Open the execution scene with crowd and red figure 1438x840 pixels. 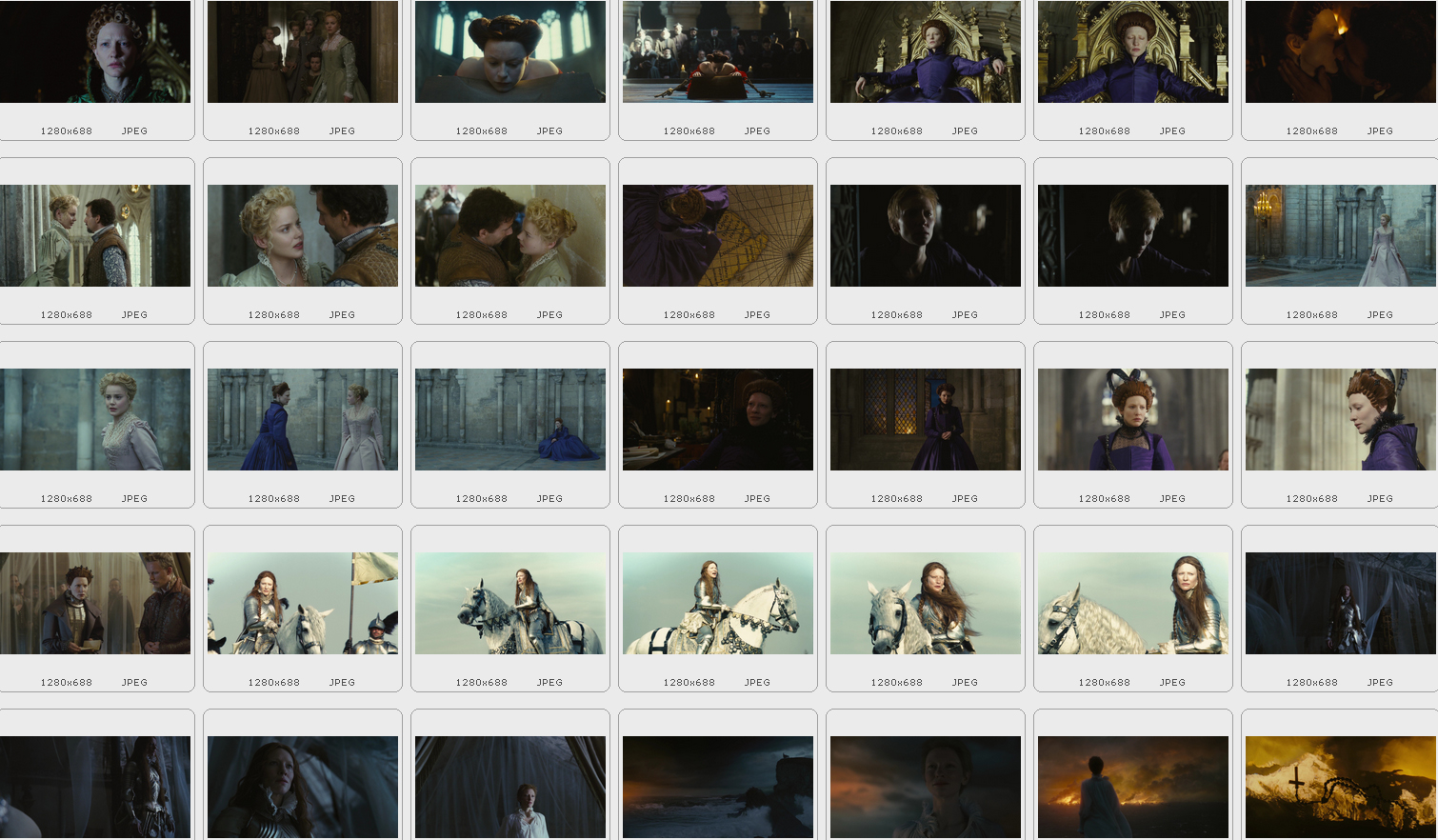[x=718, y=51]
